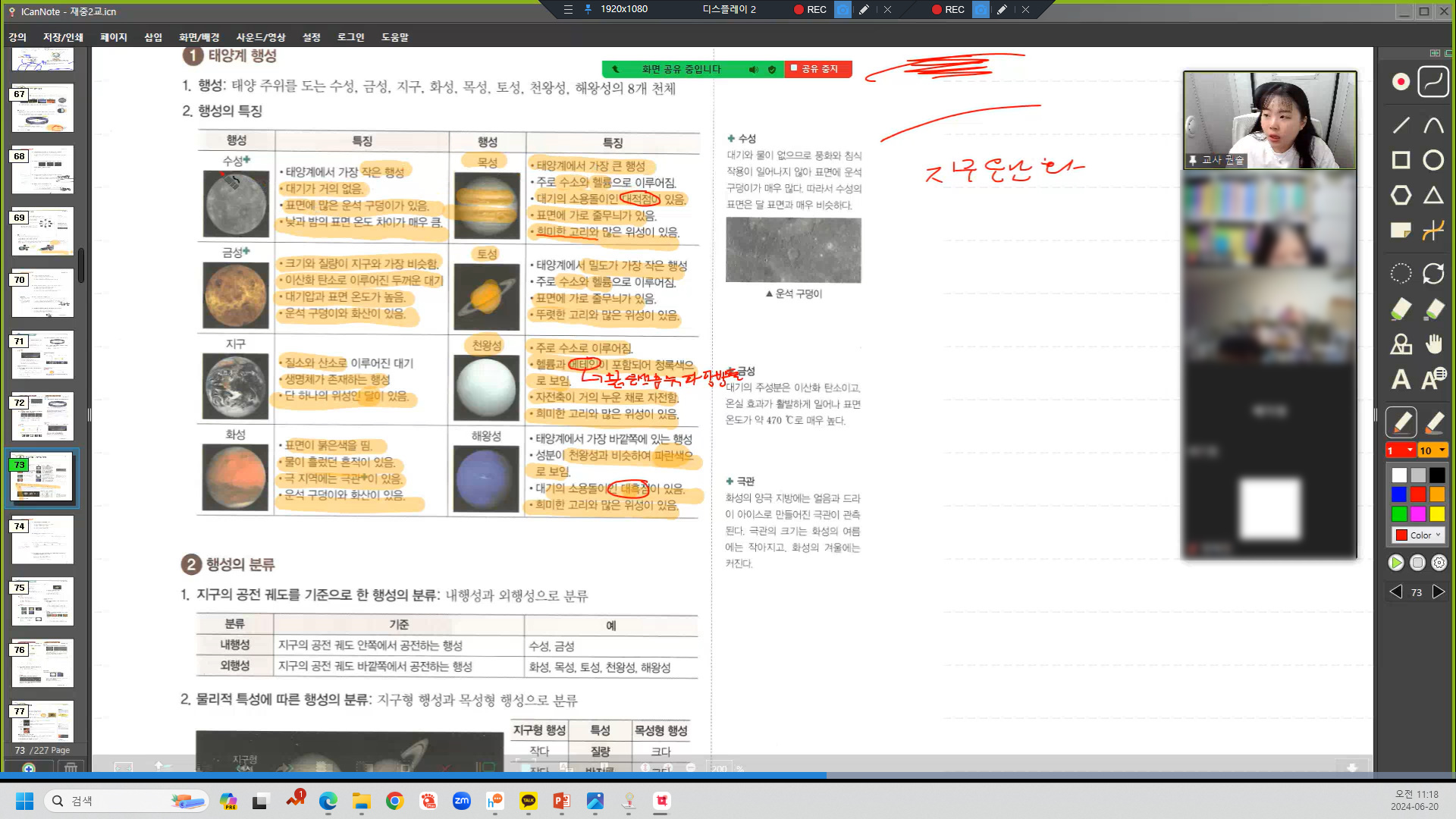Open the gear settings in tool panel
The width and height of the screenshot is (1456, 819).
(1439, 563)
